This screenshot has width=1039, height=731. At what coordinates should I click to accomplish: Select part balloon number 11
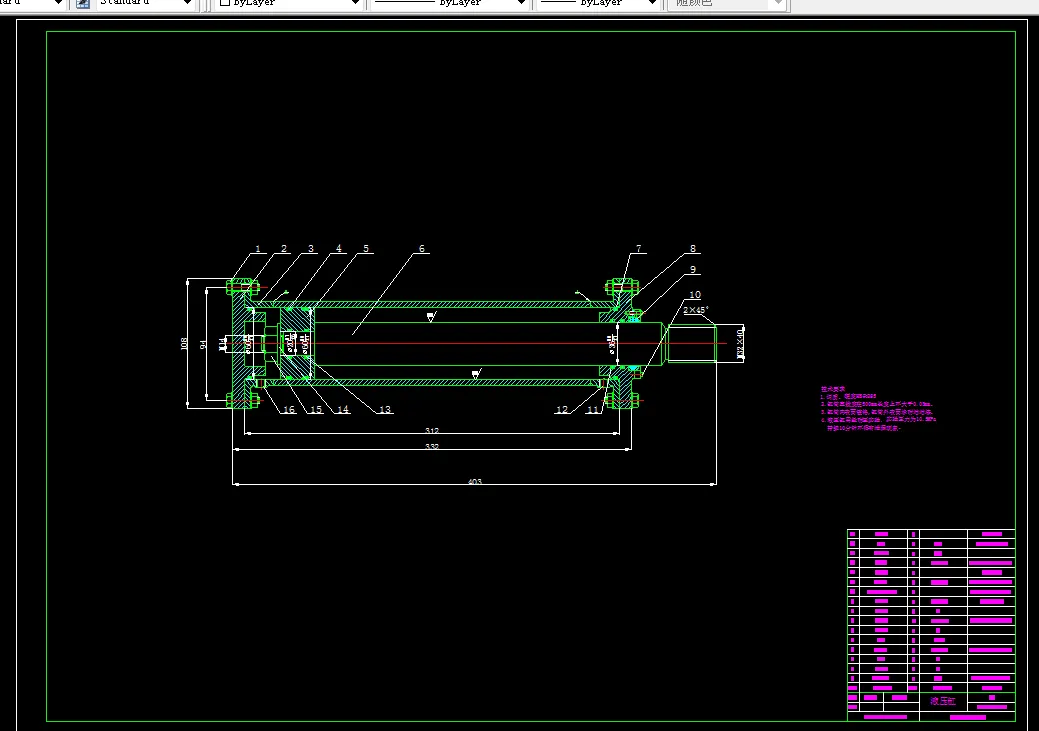coord(593,410)
